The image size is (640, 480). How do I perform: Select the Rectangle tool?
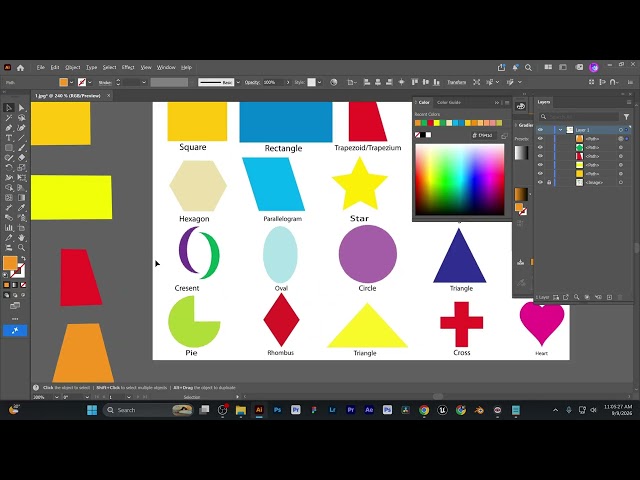pyautogui.click(x=9, y=148)
